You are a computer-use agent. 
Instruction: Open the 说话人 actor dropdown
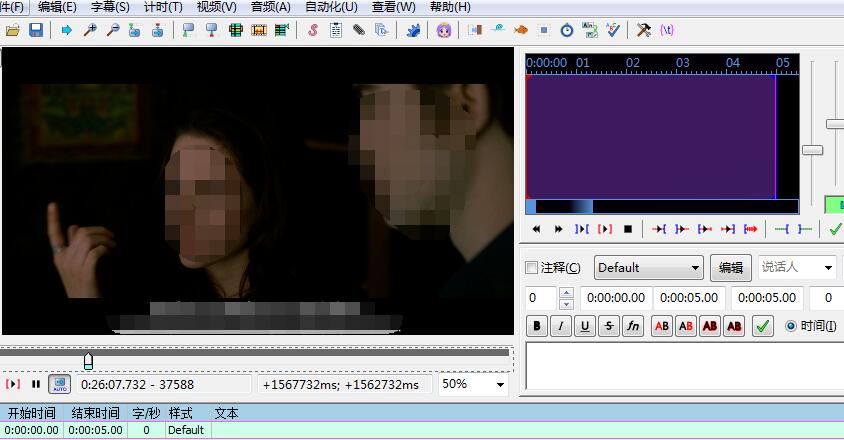796,268
